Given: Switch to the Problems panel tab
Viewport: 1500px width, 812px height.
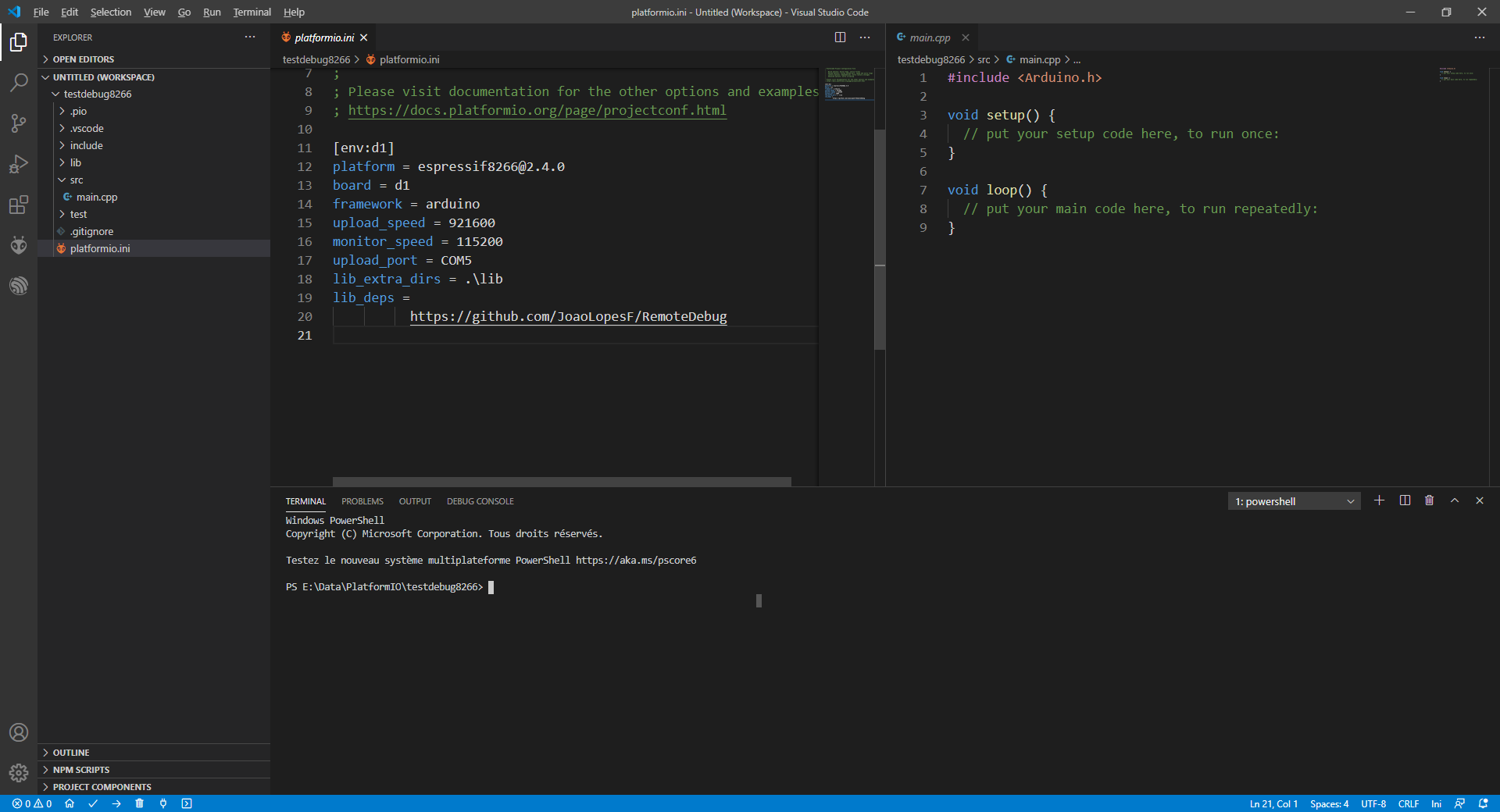Looking at the screenshot, I should [x=362, y=501].
